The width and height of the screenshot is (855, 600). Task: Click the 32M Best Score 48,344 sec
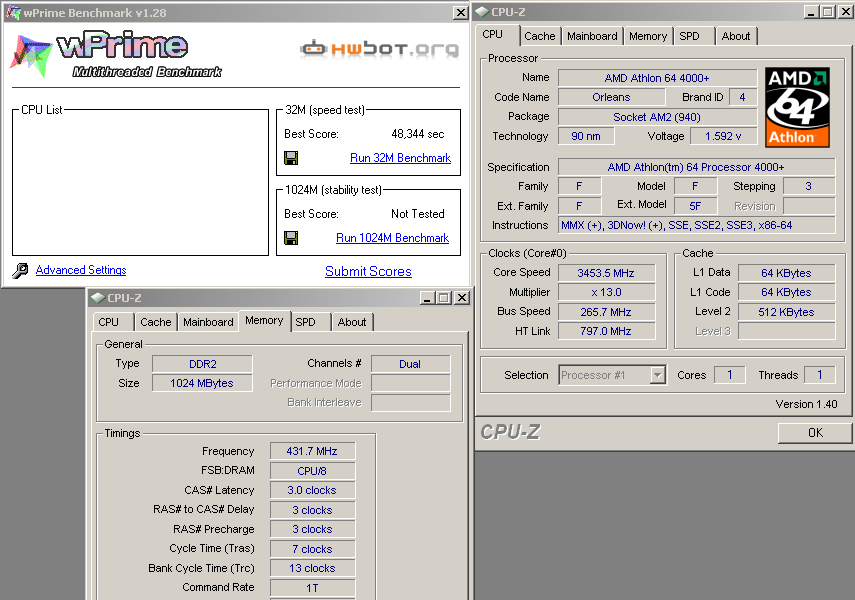[418, 134]
